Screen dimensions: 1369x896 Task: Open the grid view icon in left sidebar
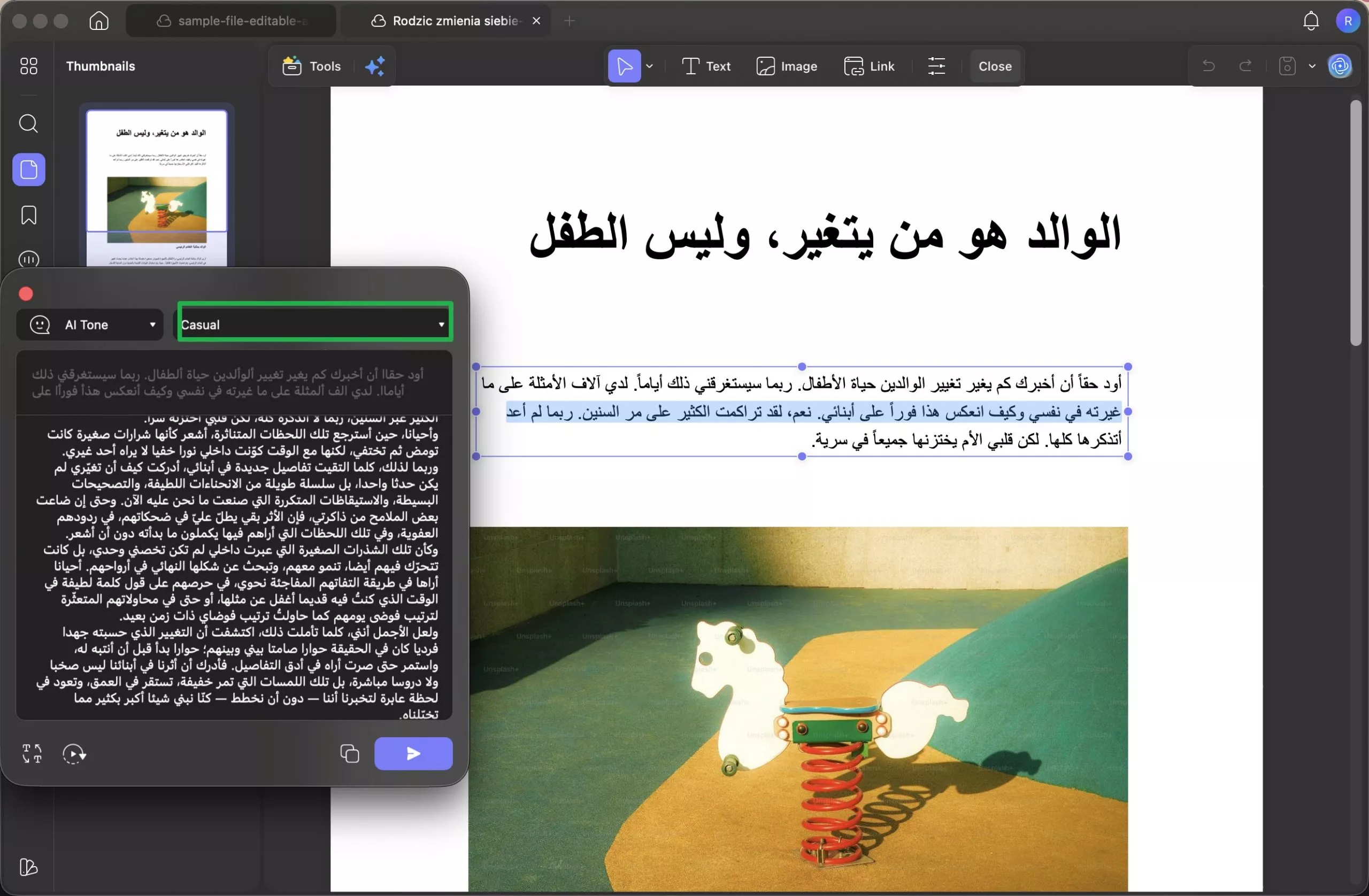(x=29, y=66)
